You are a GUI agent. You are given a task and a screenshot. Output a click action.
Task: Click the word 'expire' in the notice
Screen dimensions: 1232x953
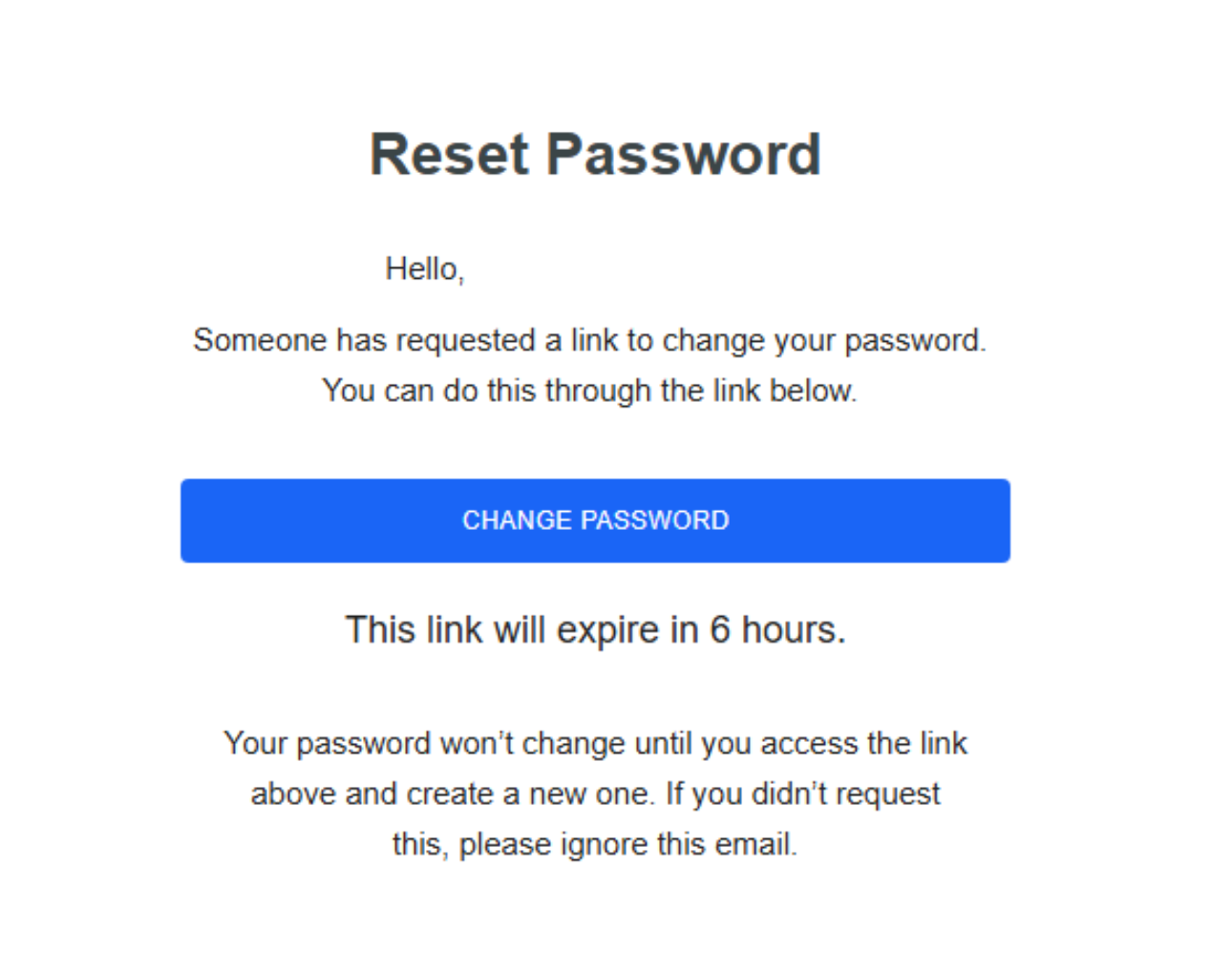point(607,630)
